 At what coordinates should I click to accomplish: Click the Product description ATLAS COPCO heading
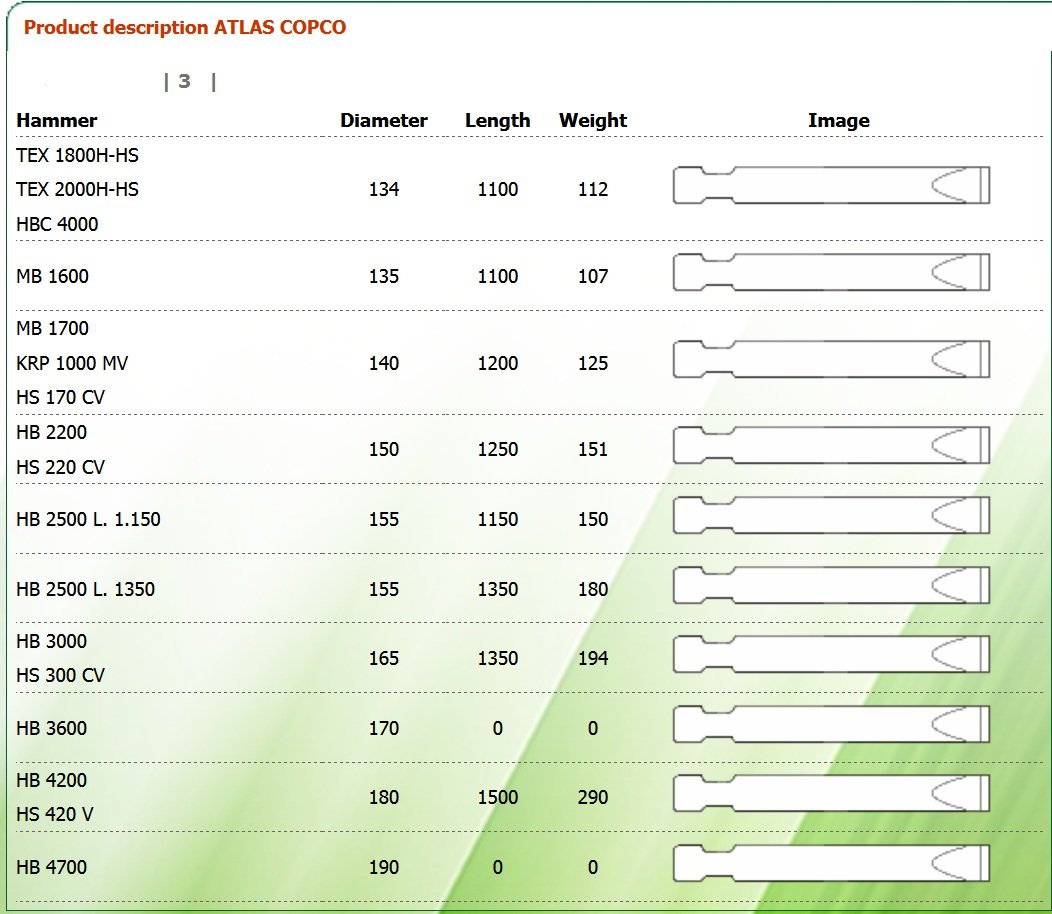(x=185, y=28)
